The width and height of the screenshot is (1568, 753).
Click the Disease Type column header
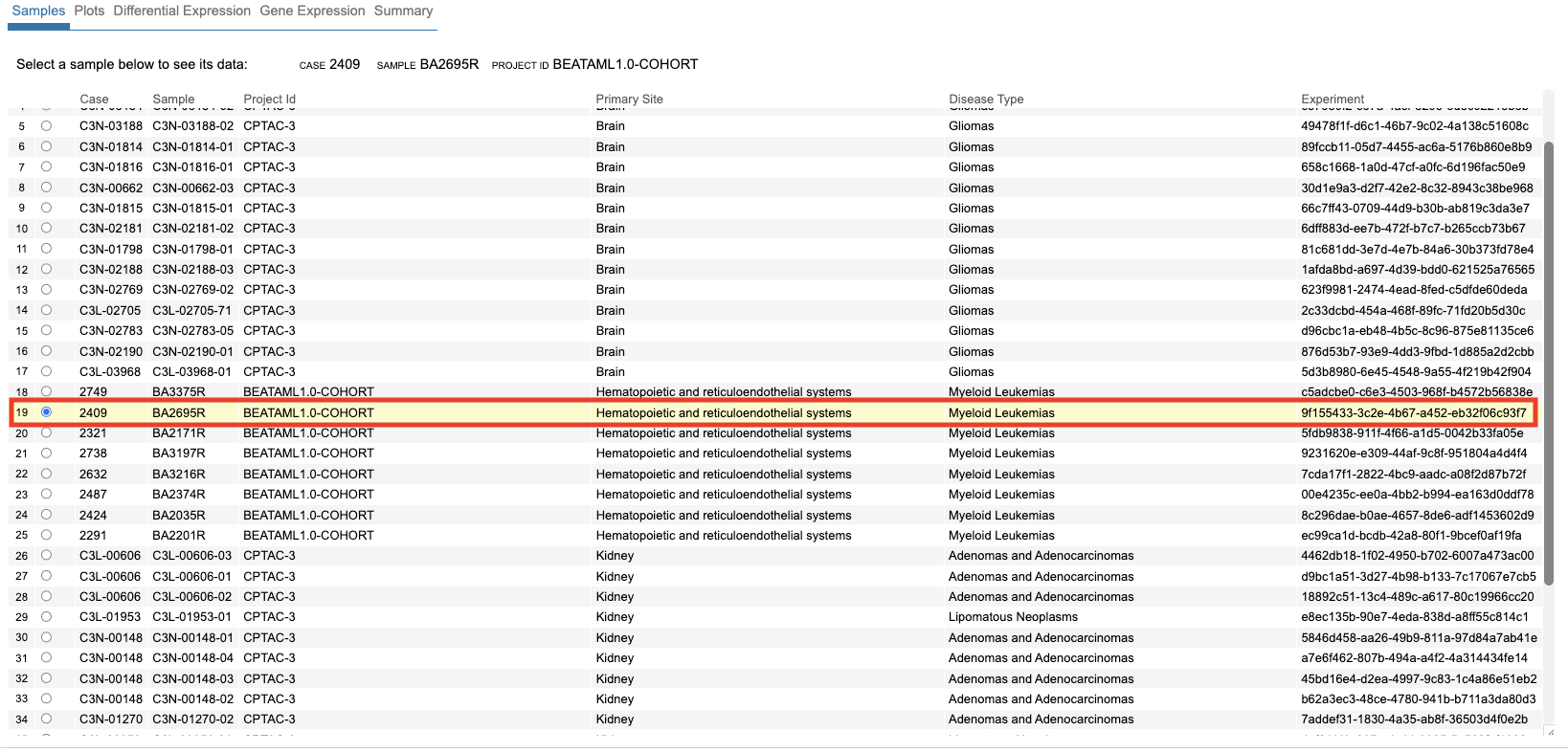click(986, 99)
